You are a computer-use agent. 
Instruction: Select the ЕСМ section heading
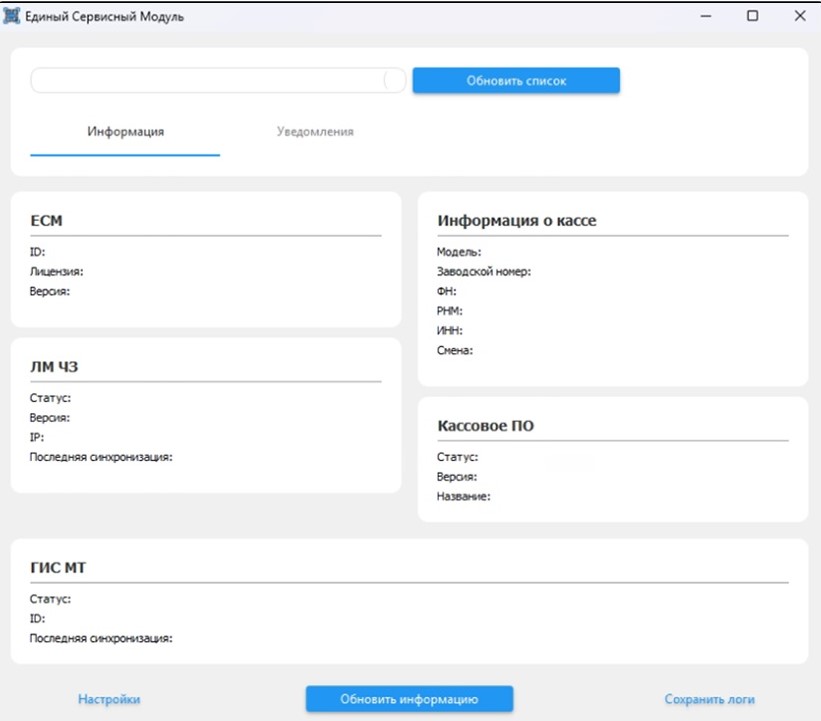coord(47,220)
